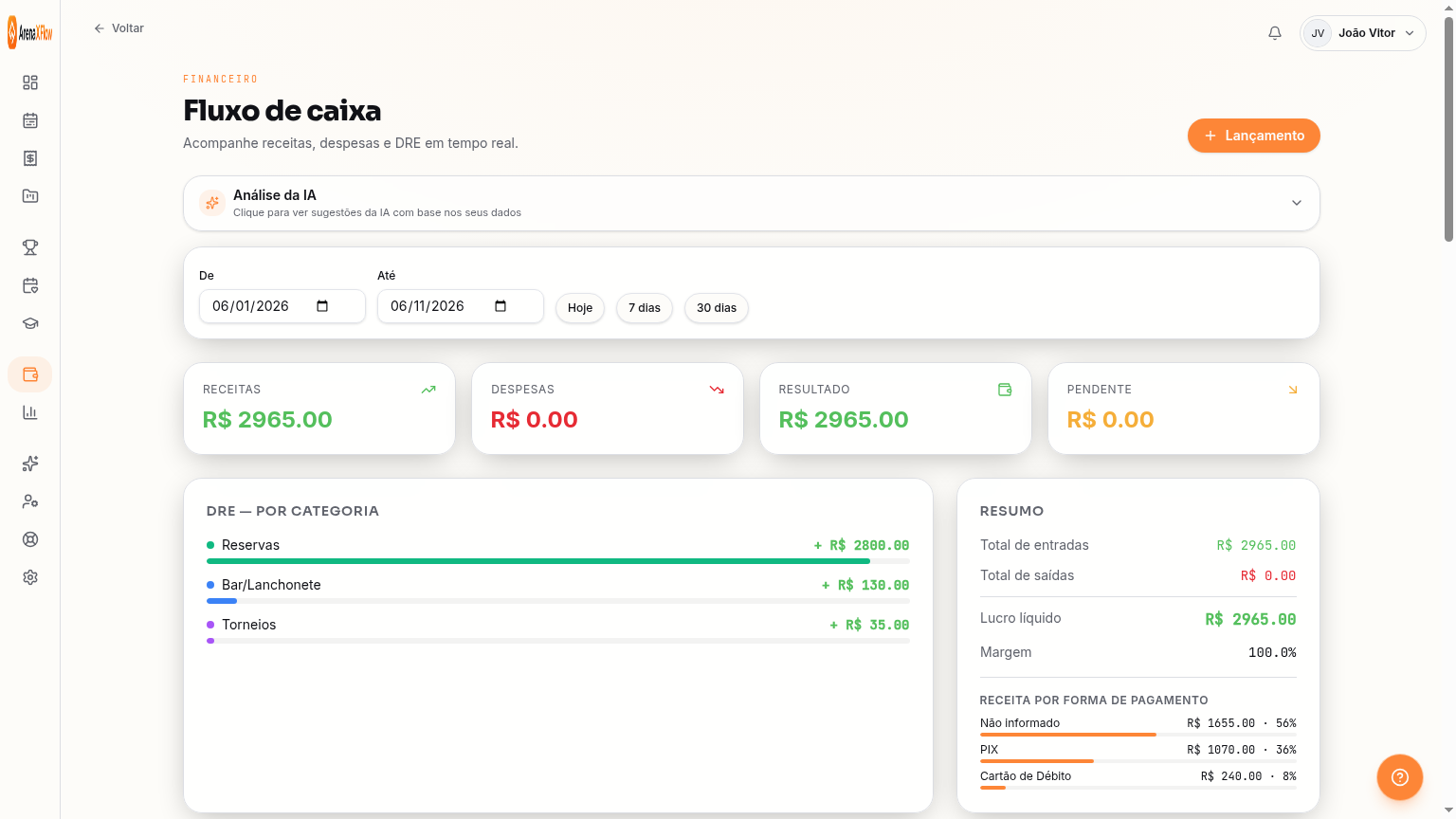Open the ArenaXFlow logo home
This screenshot has height=819, width=1456.
[x=30, y=32]
